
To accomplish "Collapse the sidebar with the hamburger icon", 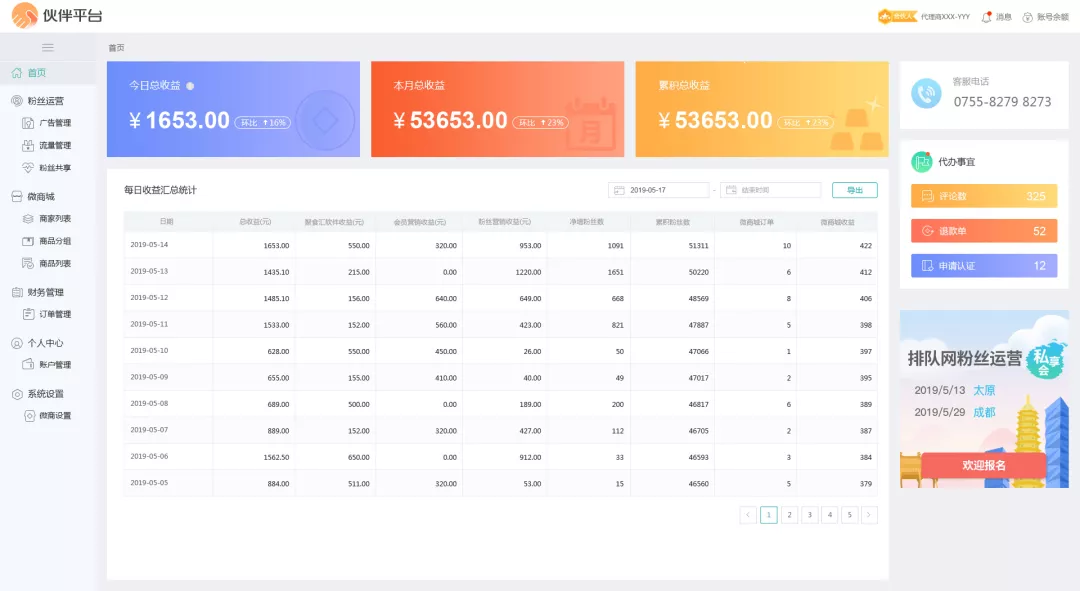I will [x=47, y=47].
